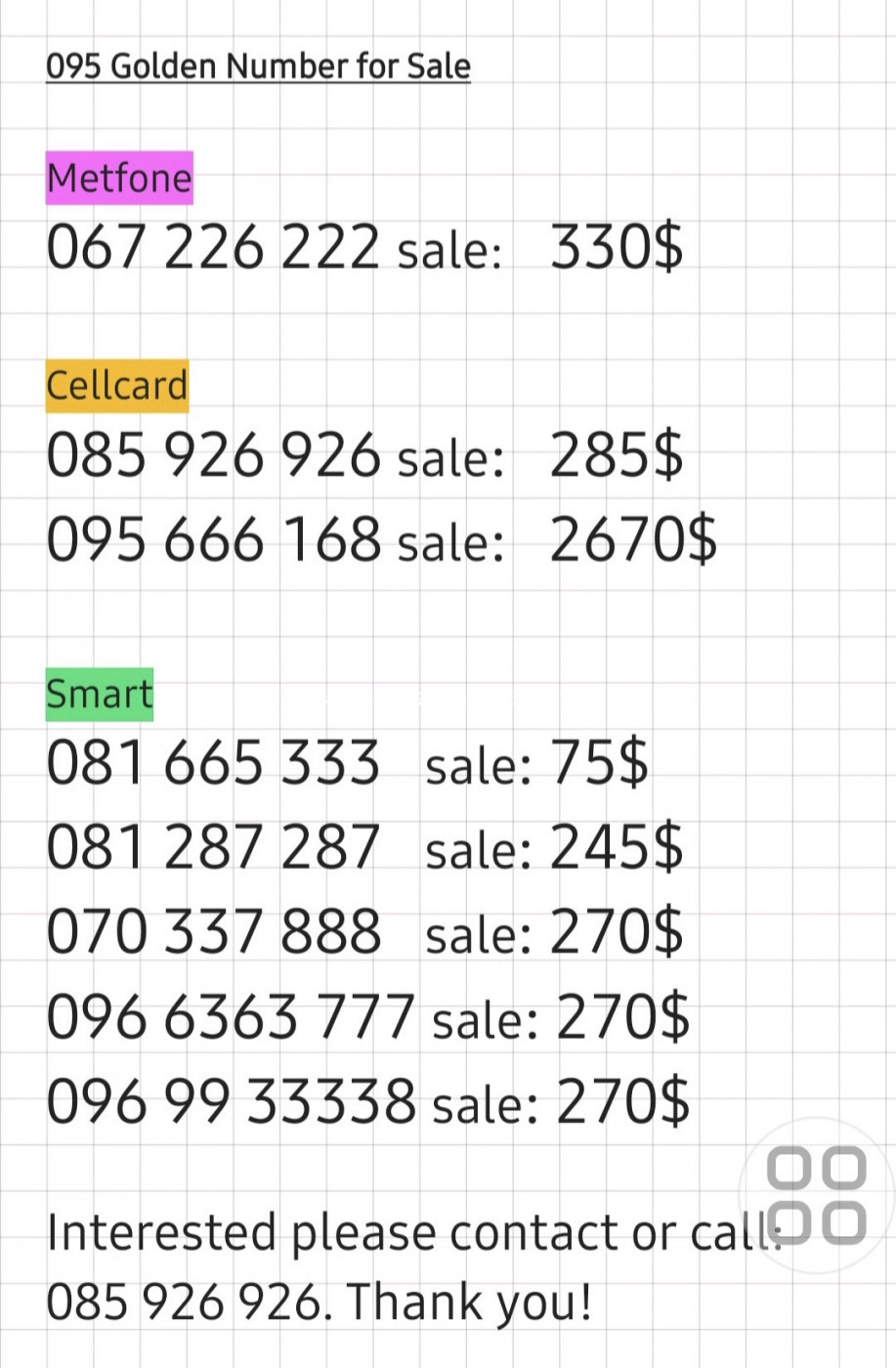896x1368 pixels.
Task: Click the 2670$ price
Action: [x=633, y=539]
